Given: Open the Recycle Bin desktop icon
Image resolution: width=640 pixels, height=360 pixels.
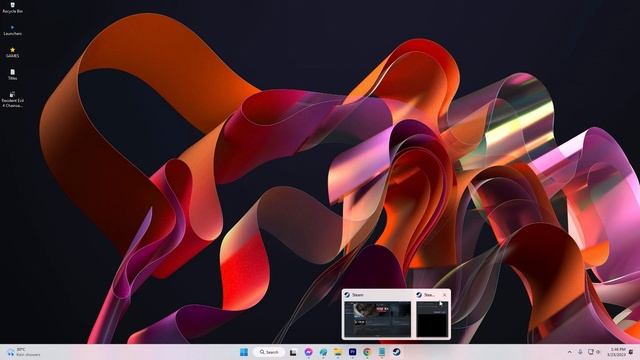Looking at the screenshot, I should pyautogui.click(x=12, y=7).
